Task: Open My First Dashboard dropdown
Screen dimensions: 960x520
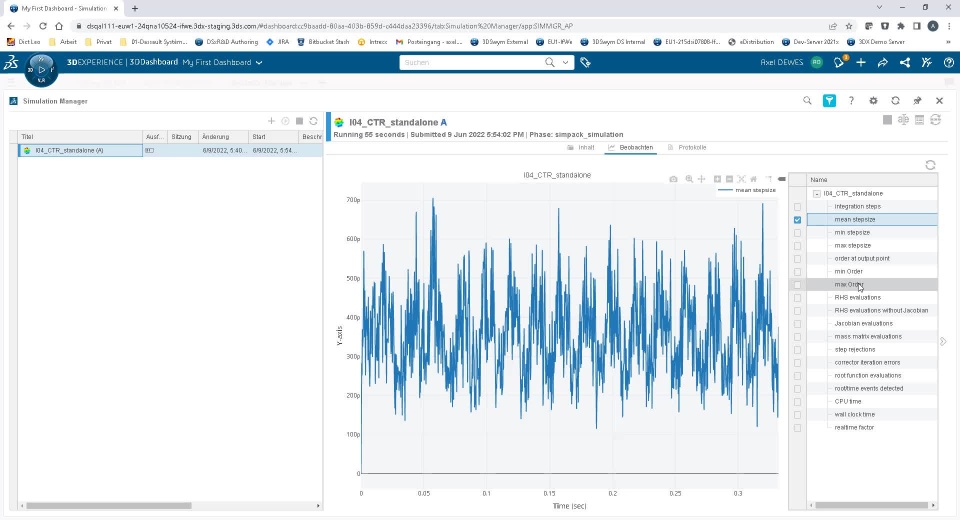Action: [x=259, y=62]
